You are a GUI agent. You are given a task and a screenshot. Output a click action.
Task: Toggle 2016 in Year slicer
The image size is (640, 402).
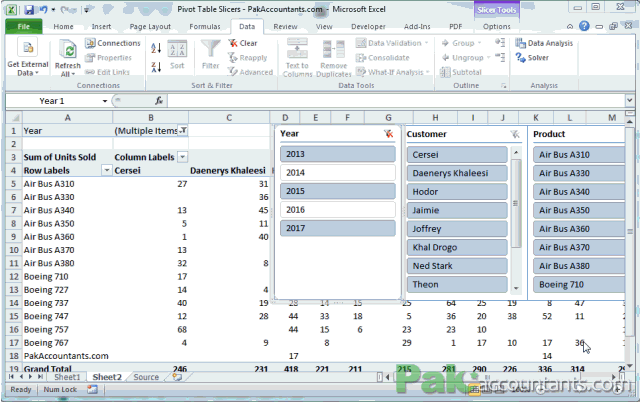pos(338,210)
